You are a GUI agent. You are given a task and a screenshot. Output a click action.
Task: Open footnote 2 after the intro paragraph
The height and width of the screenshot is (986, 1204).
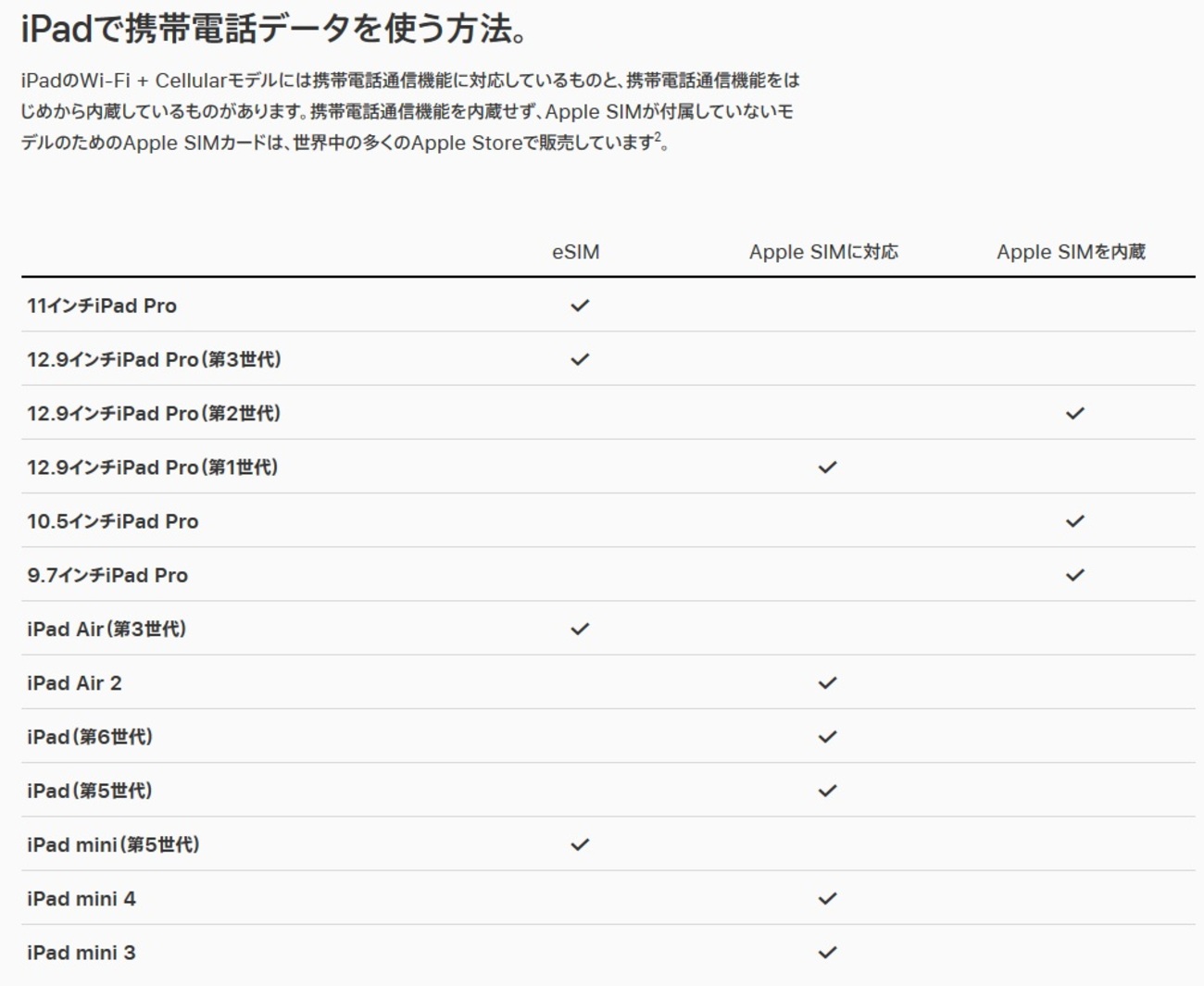tap(658, 137)
